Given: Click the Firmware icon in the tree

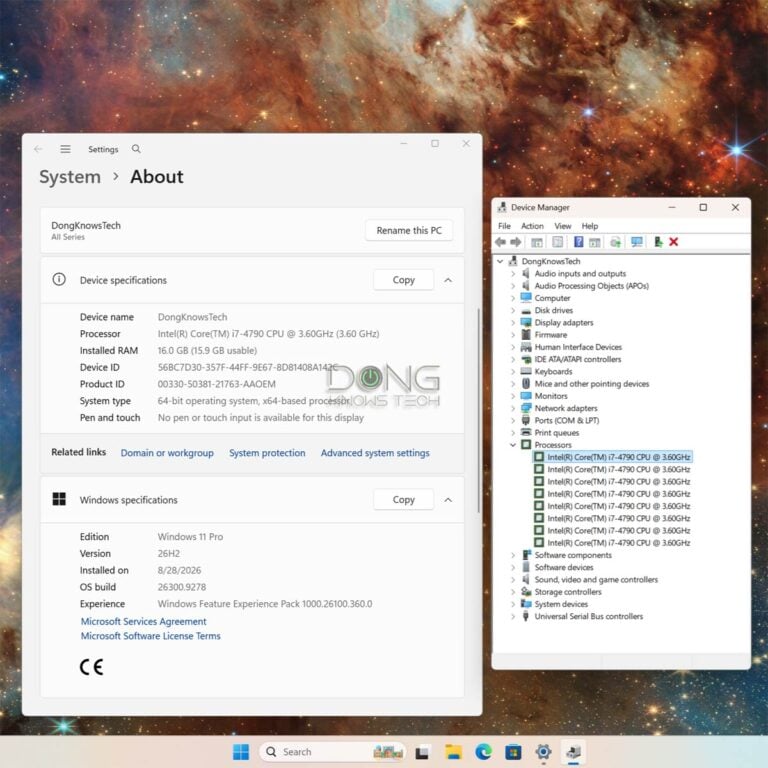Looking at the screenshot, I should coord(526,335).
